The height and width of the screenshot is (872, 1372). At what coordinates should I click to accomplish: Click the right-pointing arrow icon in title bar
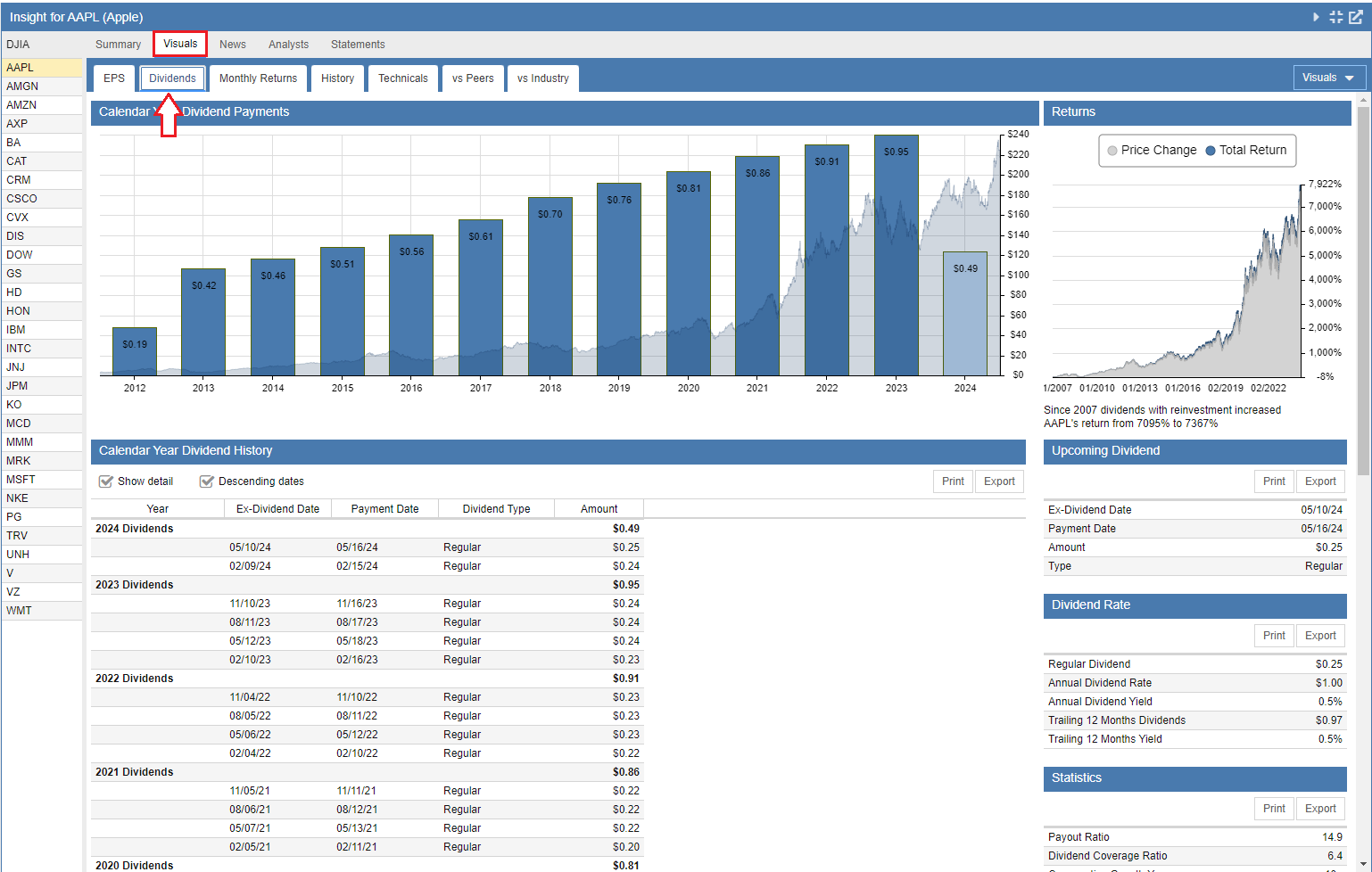point(1316,17)
